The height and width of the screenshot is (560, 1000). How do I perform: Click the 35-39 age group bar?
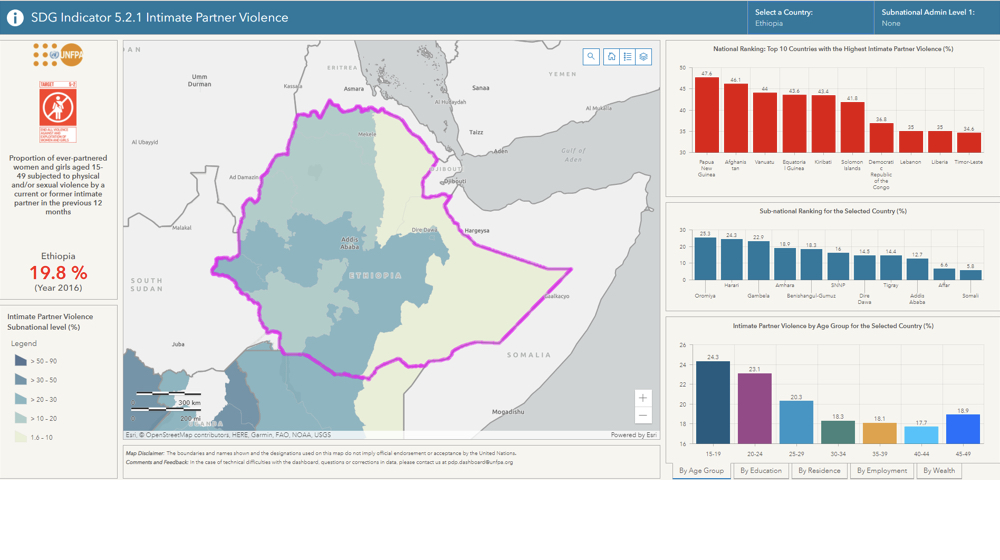[879, 433]
